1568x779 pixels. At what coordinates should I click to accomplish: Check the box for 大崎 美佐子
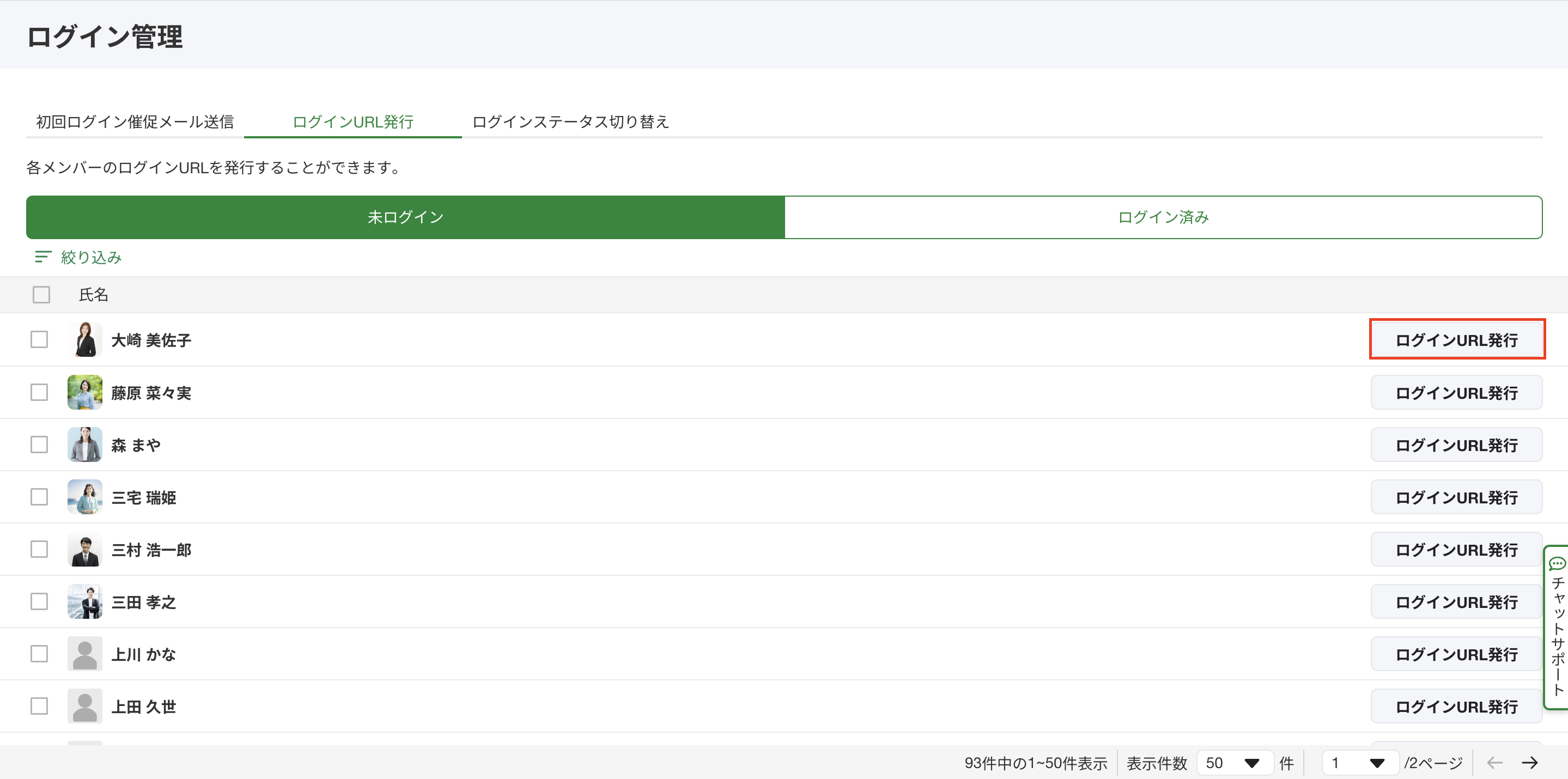[x=39, y=339]
